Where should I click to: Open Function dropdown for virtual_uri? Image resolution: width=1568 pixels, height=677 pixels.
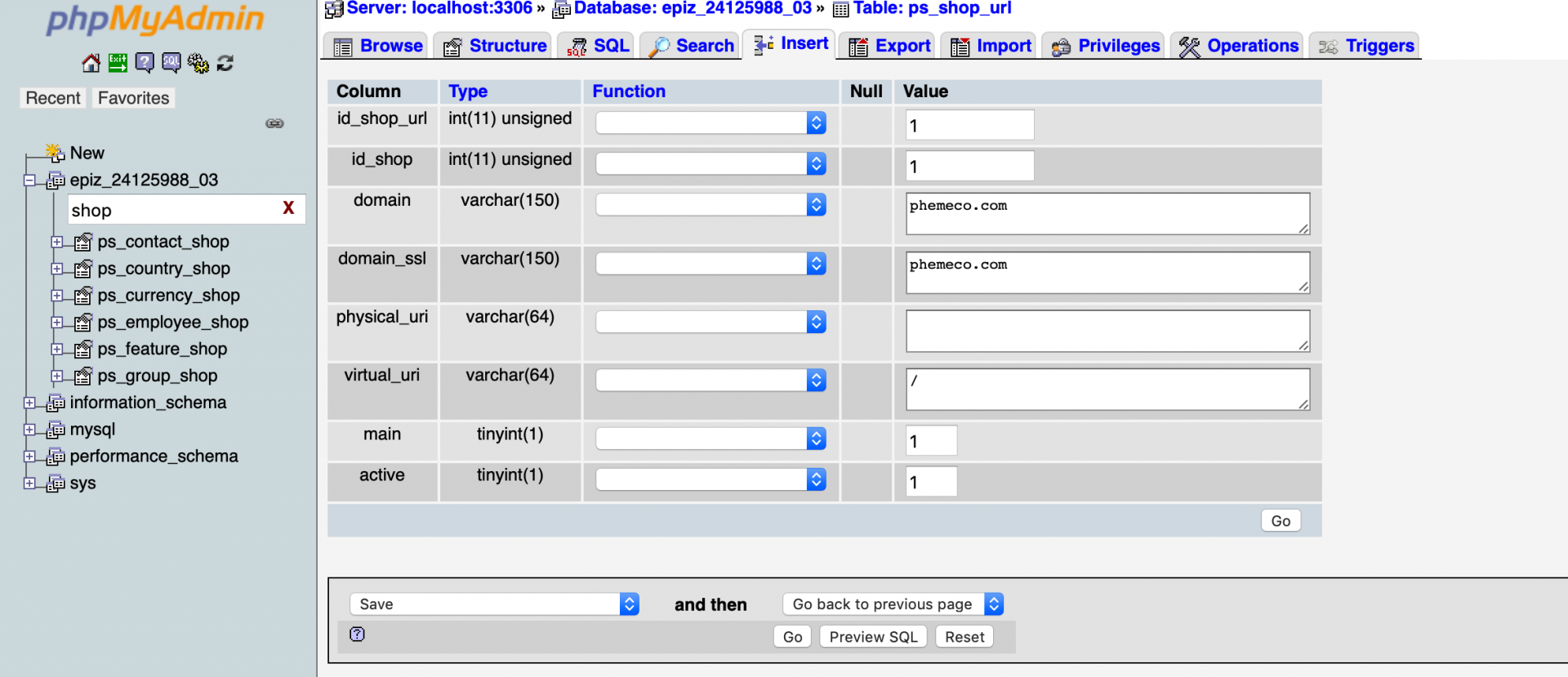click(710, 380)
